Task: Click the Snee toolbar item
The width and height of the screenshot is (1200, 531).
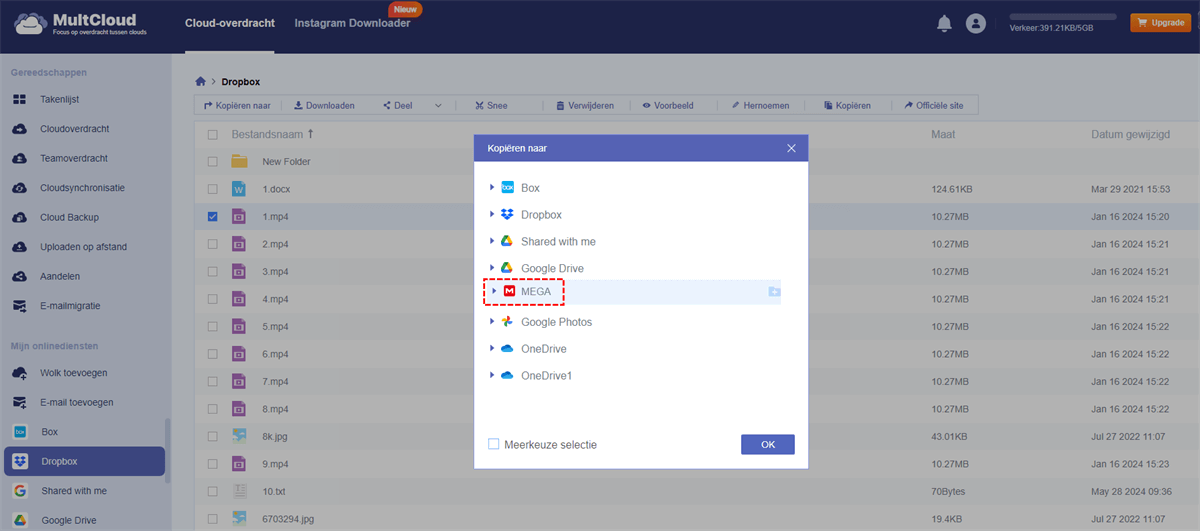Action: (491, 105)
